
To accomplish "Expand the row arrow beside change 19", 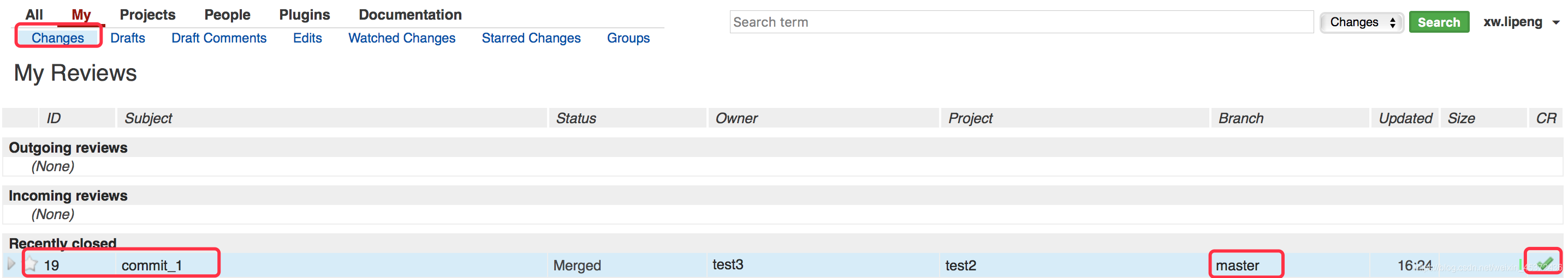I will tap(11, 264).
